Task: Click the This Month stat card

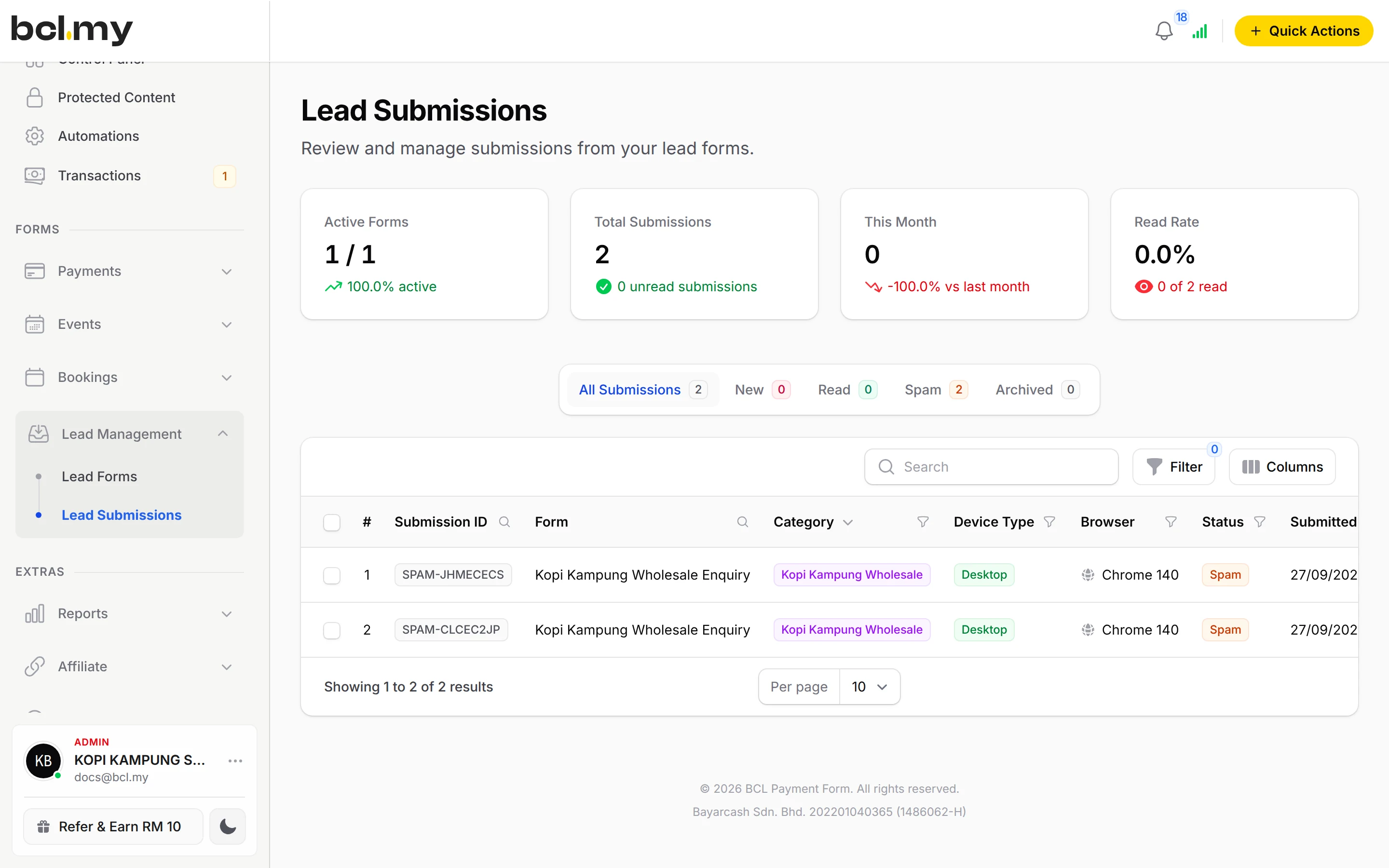Action: click(x=964, y=254)
